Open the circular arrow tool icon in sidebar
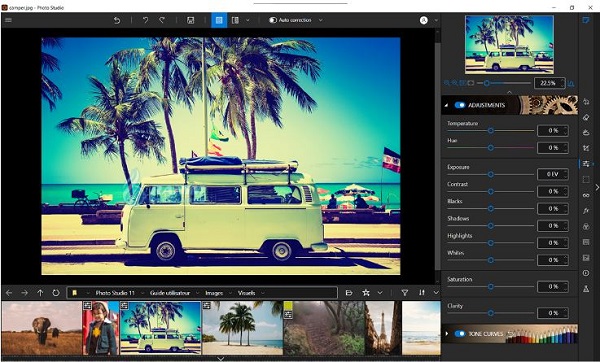Viewport: 600px width, 362px height. 586,273
